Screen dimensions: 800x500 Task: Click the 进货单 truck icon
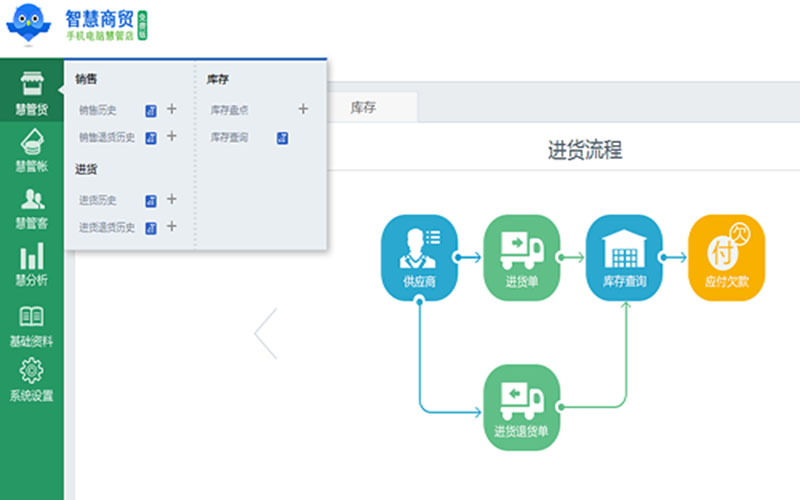coord(521,258)
